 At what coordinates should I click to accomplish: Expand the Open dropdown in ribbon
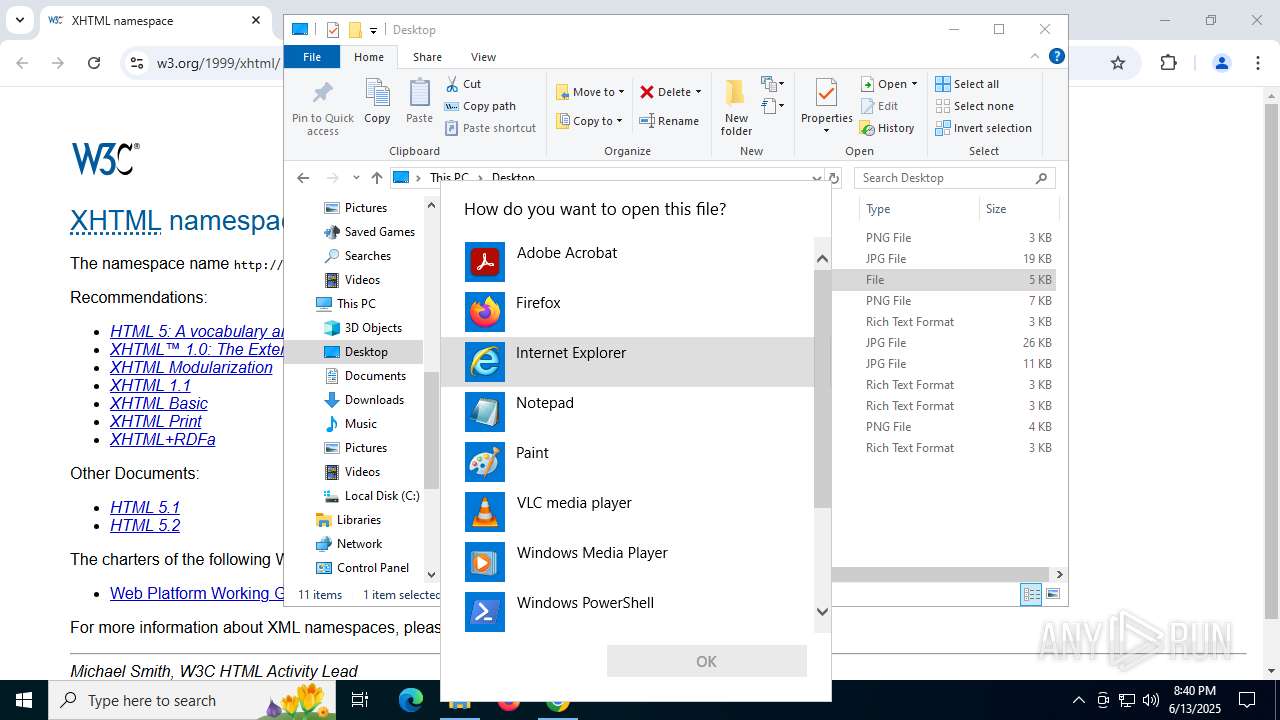pos(914,84)
